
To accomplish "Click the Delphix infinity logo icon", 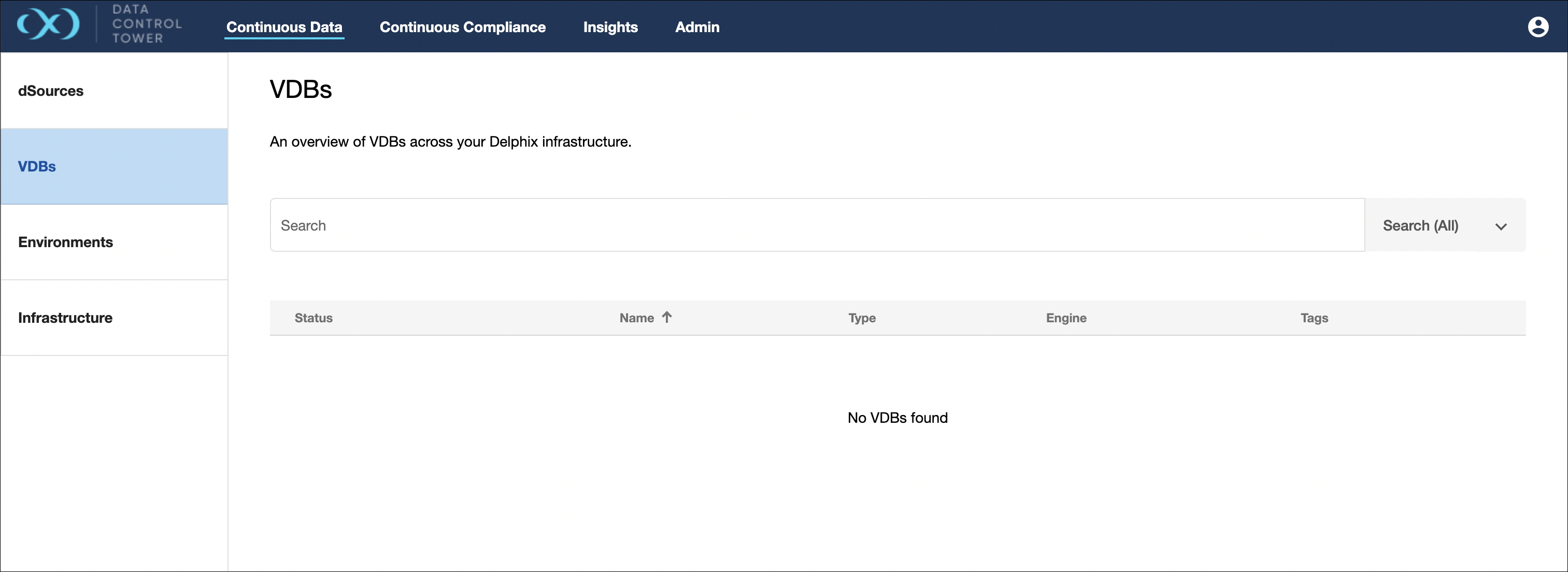I will pyautogui.click(x=48, y=25).
